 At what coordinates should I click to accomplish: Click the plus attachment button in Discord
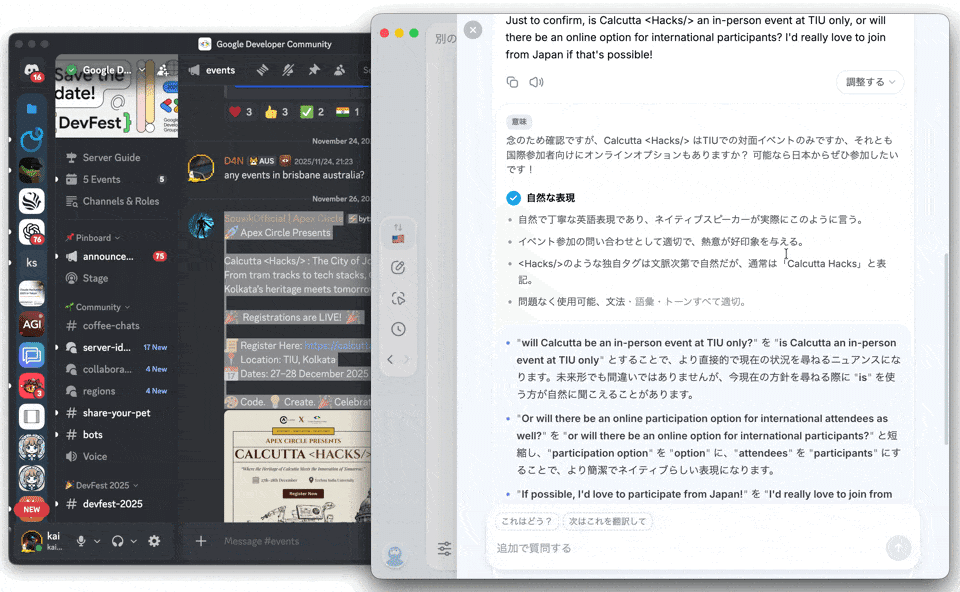(201, 541)
